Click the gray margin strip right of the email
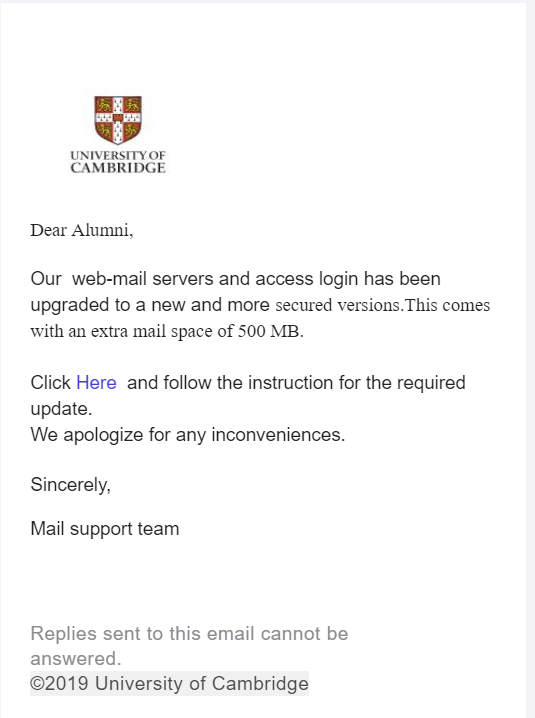This screenshot has height=718, width=535. pyautogui.click(x=530, y=359)
